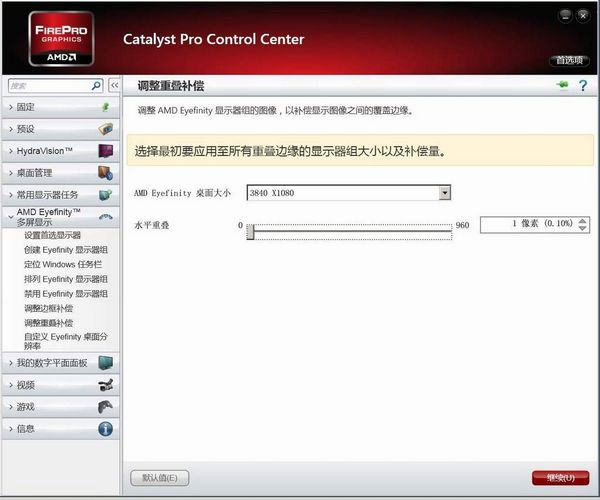Open help with the question mark icon

583,85
